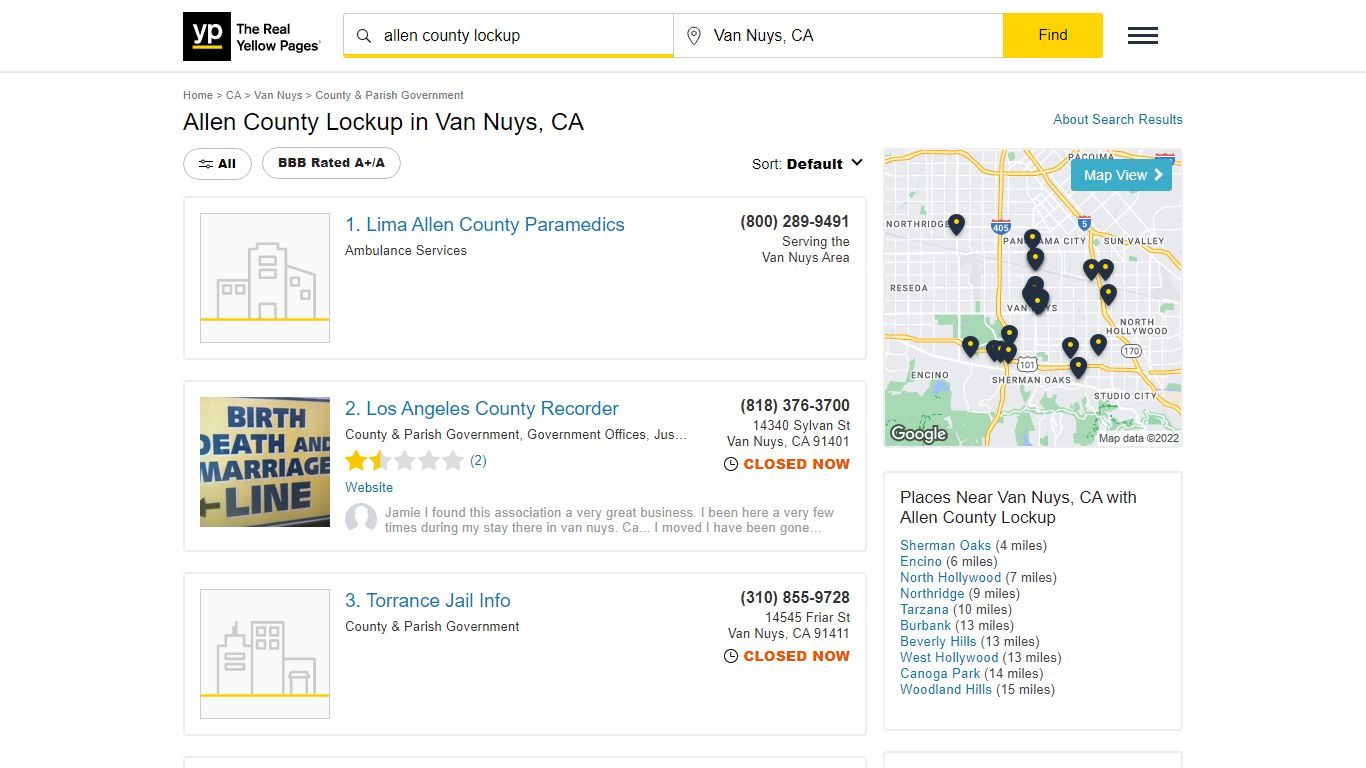The width and height of the screenshot is (1366, 768).
Task: Click the location pin icon in search bar
Action: coord(694,36)
